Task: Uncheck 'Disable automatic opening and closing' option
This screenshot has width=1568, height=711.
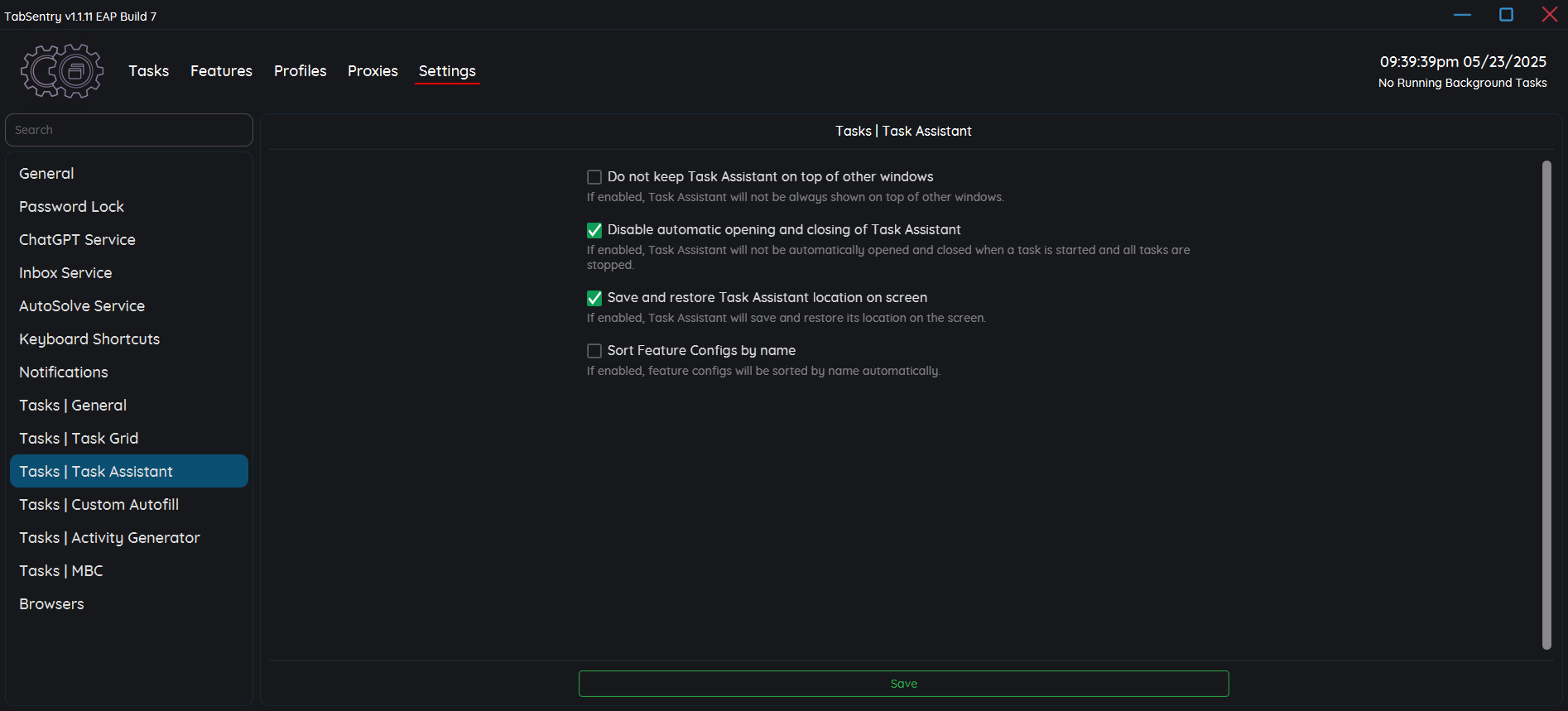Action: tap(594, 230)
